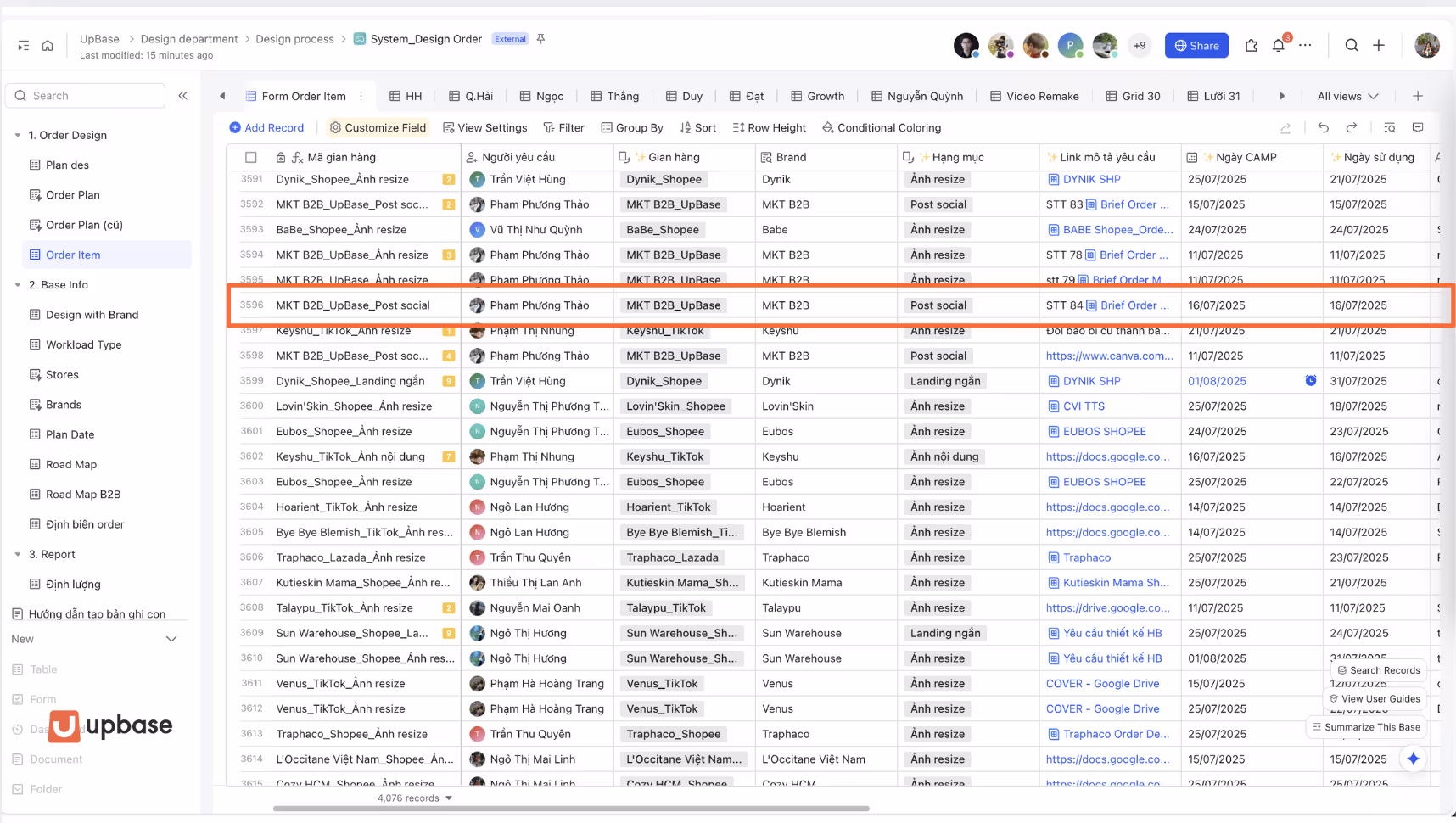
Task: Open the find in table icon
Action: (x=1389, y=128)
